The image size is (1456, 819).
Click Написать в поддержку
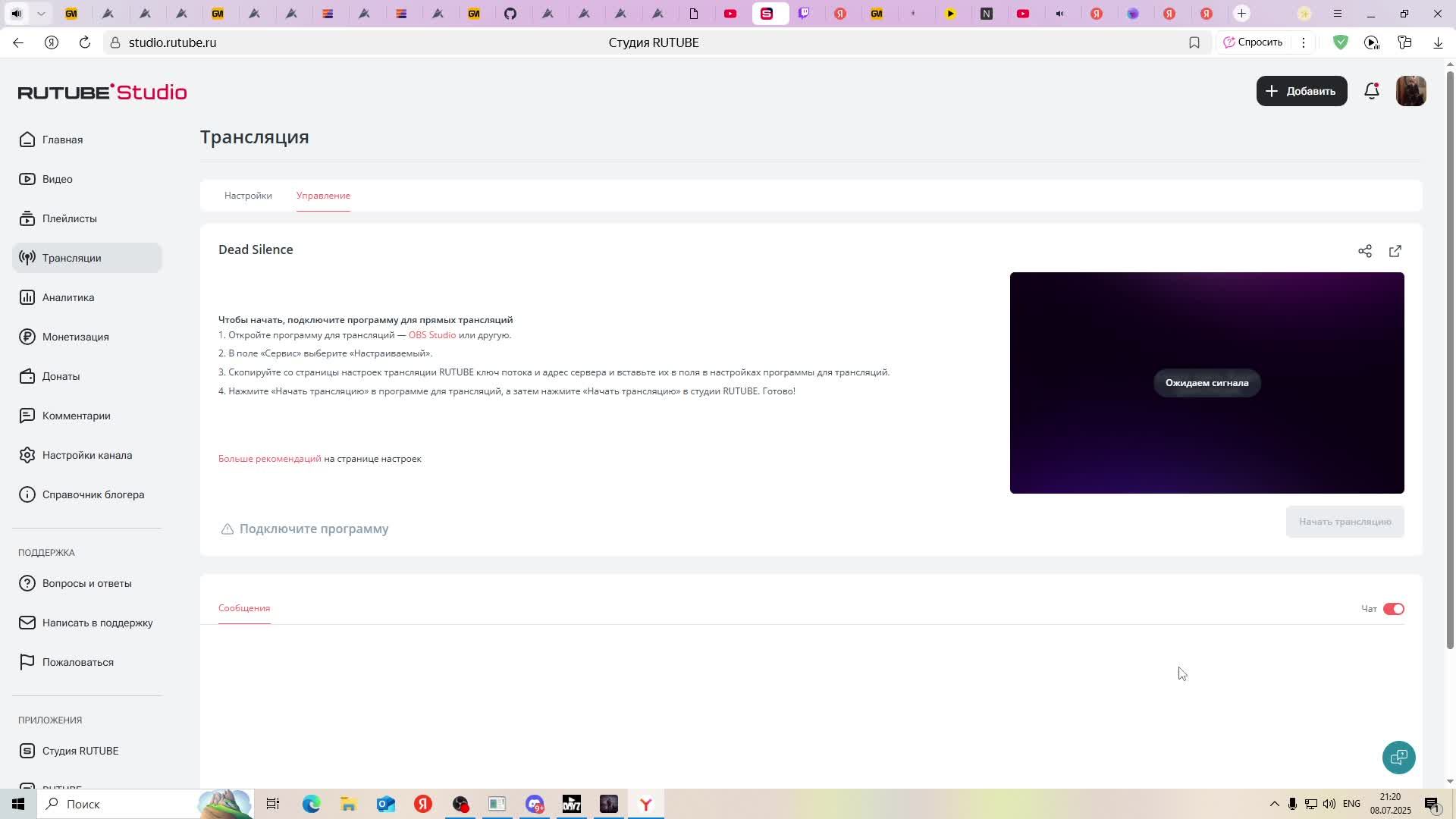coord(86,623)
